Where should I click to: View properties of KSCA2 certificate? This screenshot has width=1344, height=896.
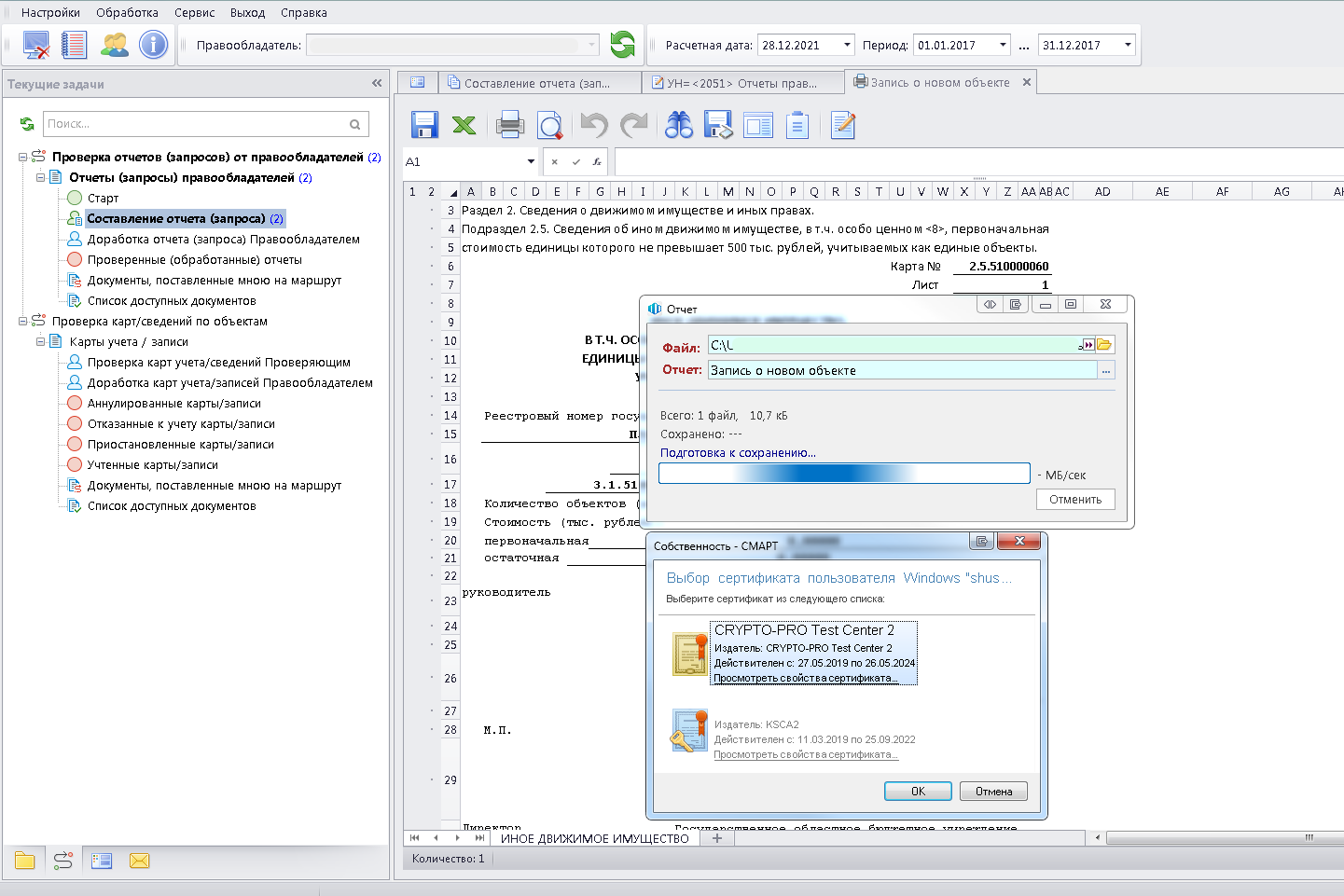coord(806,755)
